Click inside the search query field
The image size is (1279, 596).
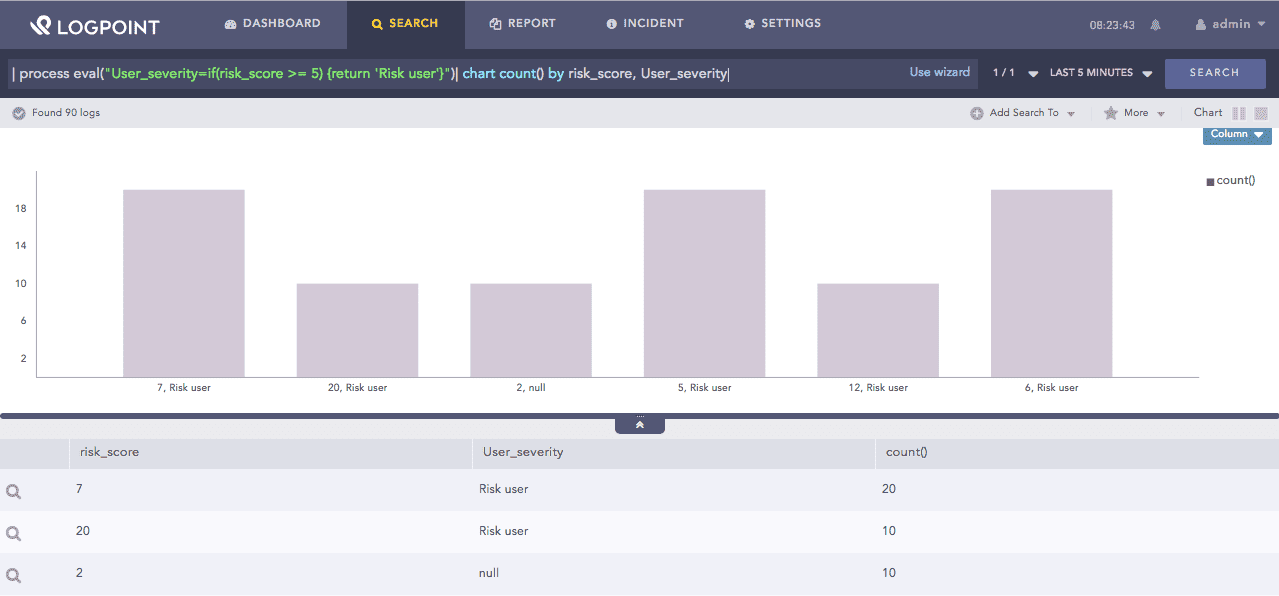450,73
